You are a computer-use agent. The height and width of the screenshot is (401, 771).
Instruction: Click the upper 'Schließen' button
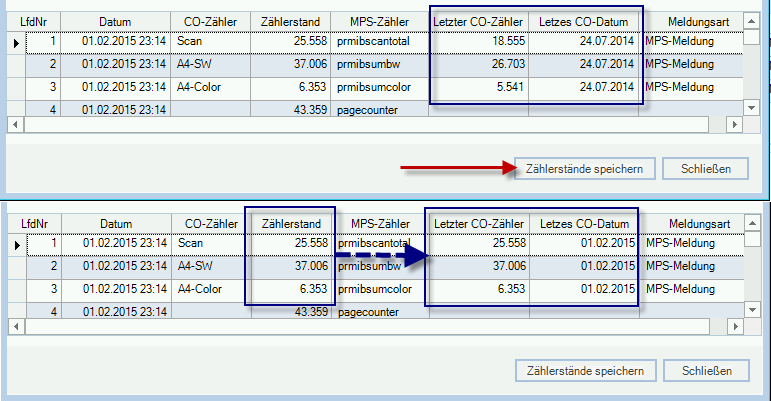[x=705, y=167]
